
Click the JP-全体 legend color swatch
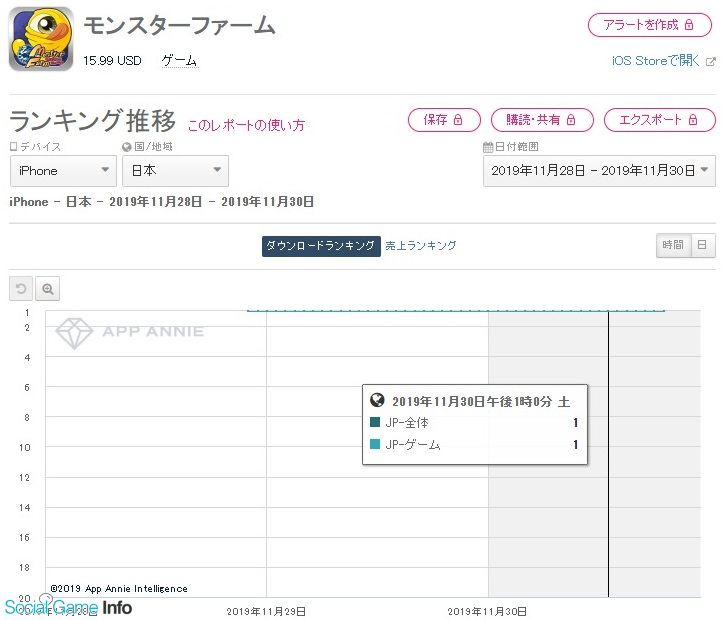375,422
